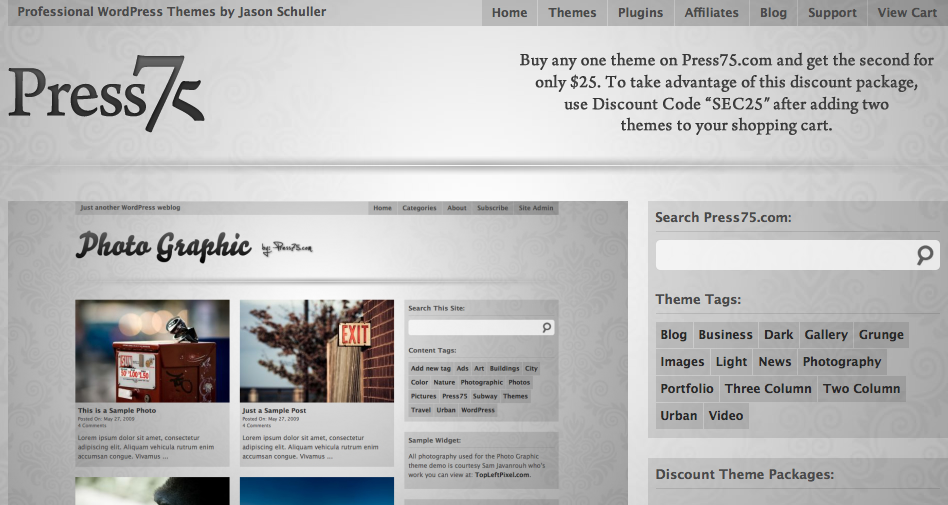Select the Video theme tag
Image resolution: width=948 pixels, height=505 pixels.
726,415
